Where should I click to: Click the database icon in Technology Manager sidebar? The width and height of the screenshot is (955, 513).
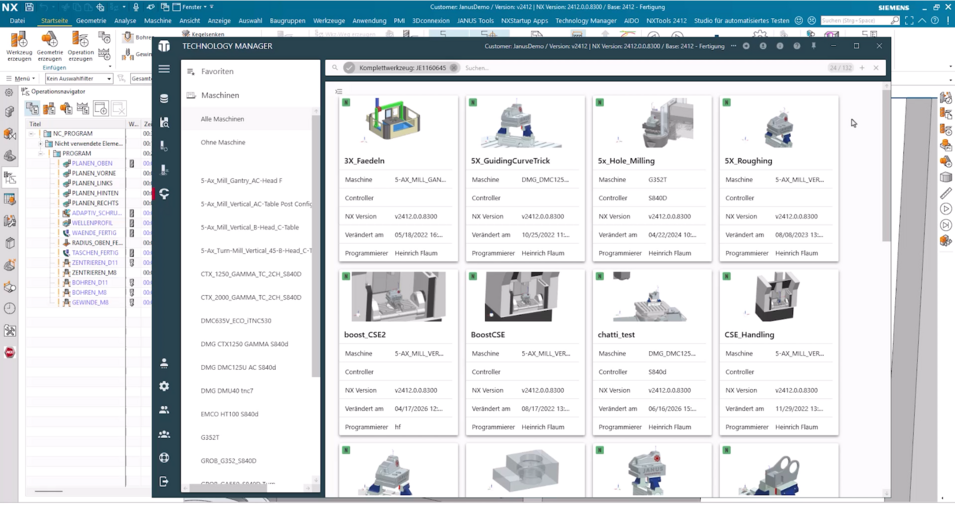[x=164, y=98]
